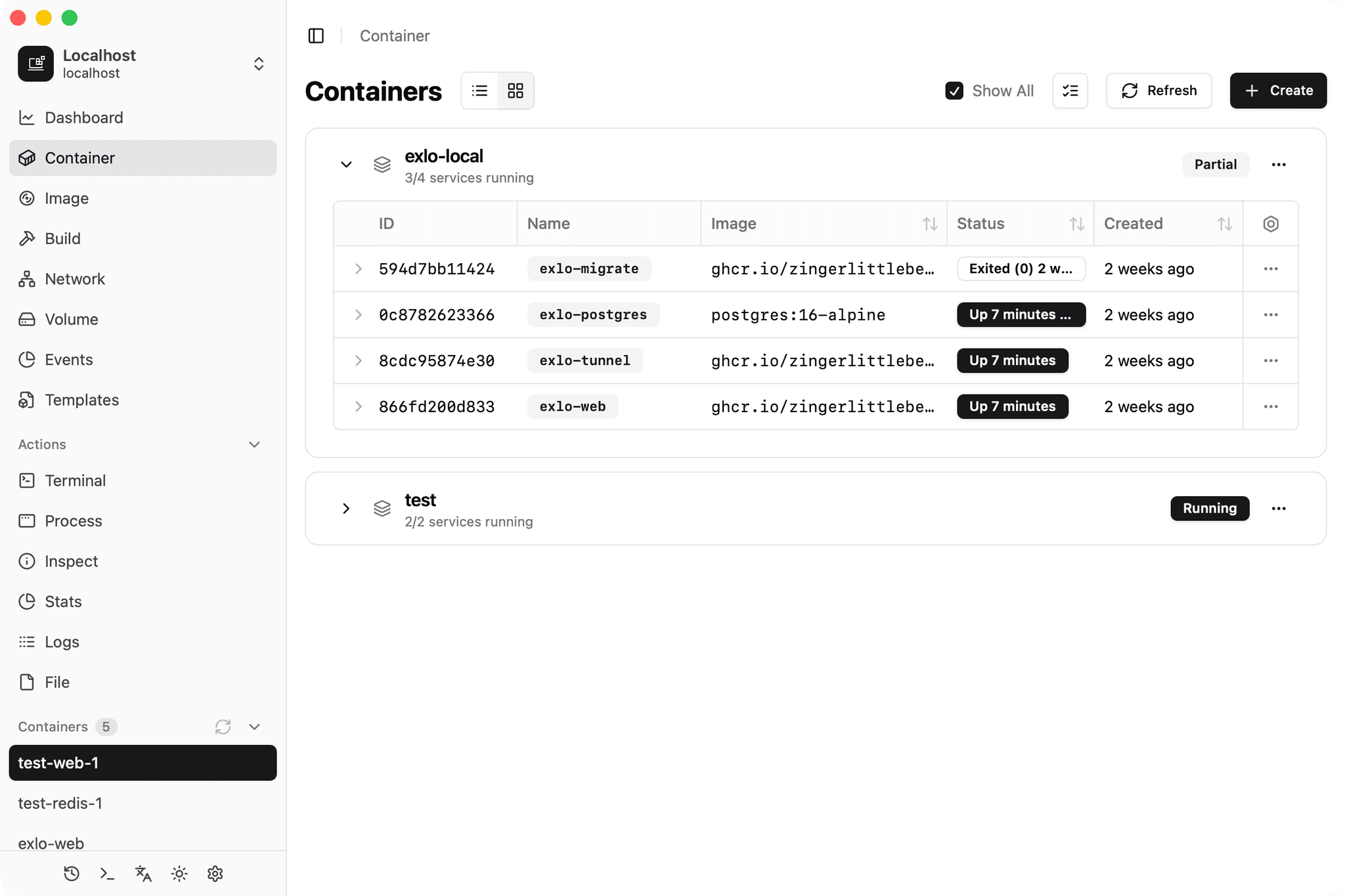Uncheck the Show All checkbox
Viewport: 1345px width, 896px height.
[x=954, y=91]
